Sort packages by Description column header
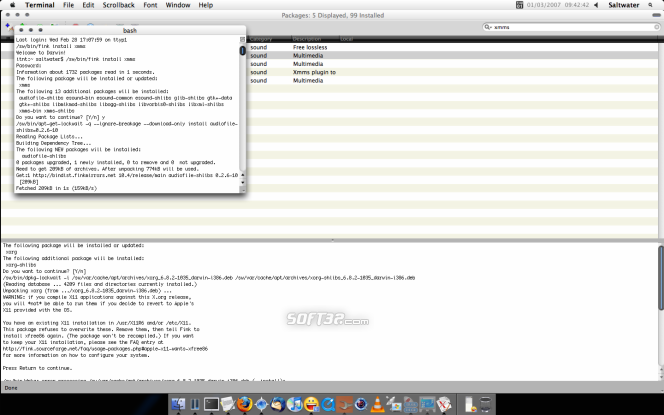 coord(307,39)
